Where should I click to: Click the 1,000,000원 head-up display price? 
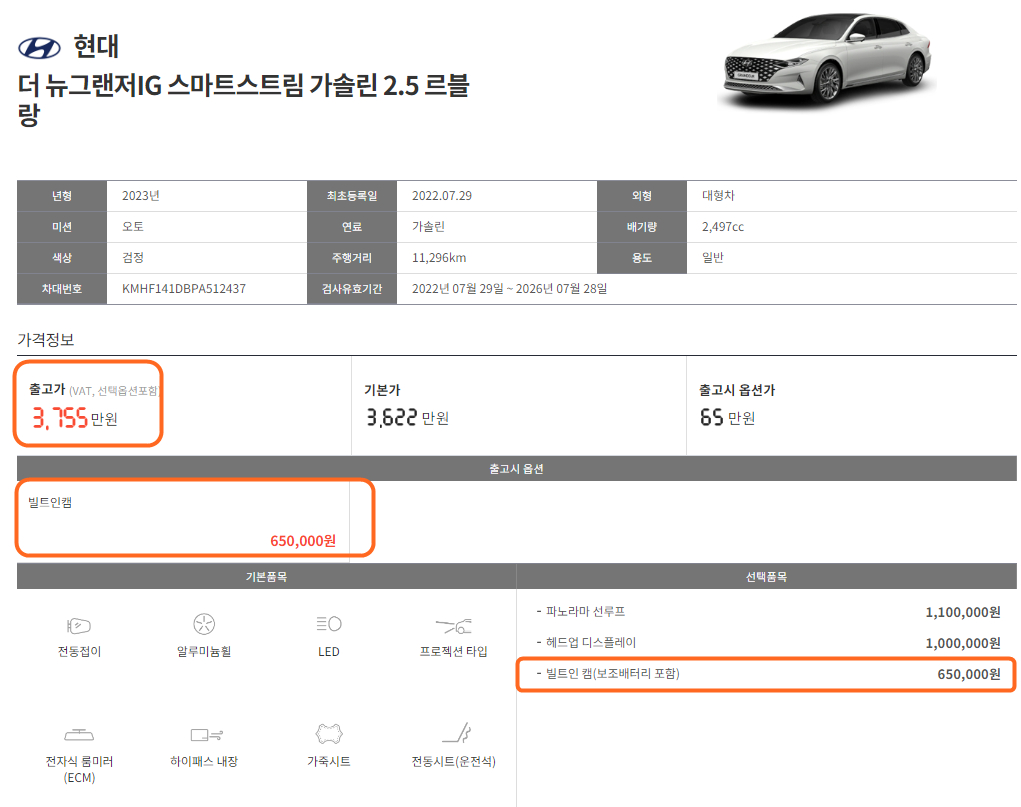tap(963, 644)
